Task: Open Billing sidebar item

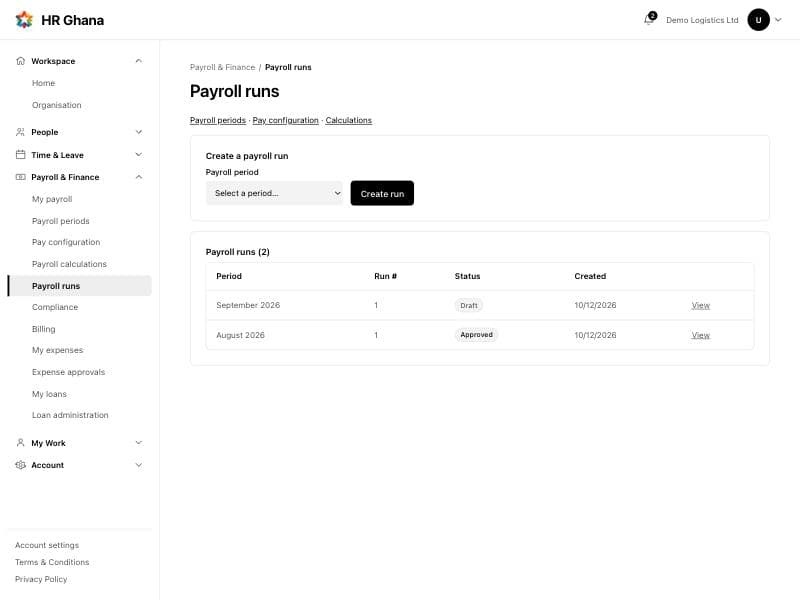Action: pyautogui.click(x=43, y=329)
